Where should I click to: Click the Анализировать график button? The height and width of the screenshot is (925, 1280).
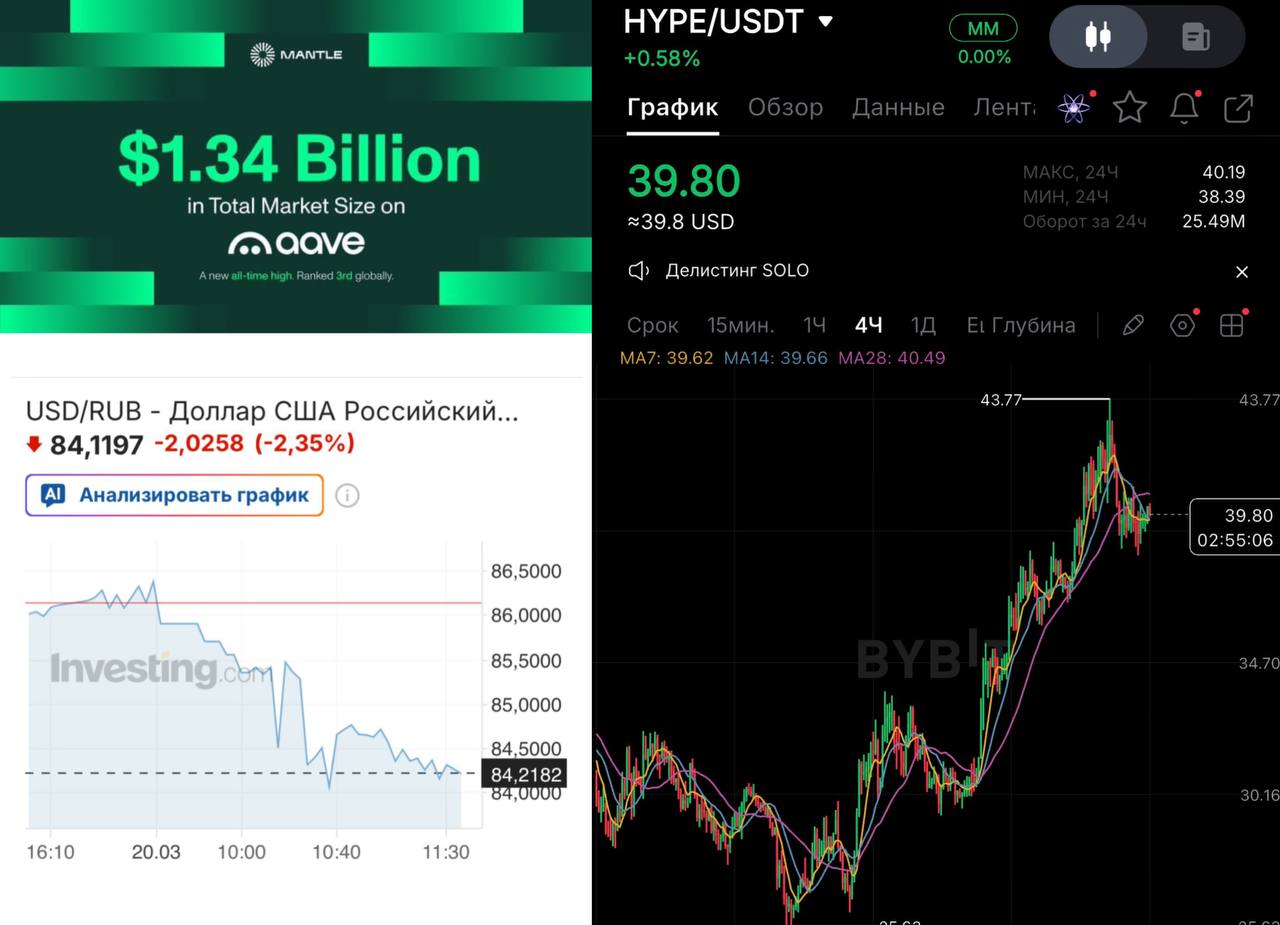[x=175, y=495]
